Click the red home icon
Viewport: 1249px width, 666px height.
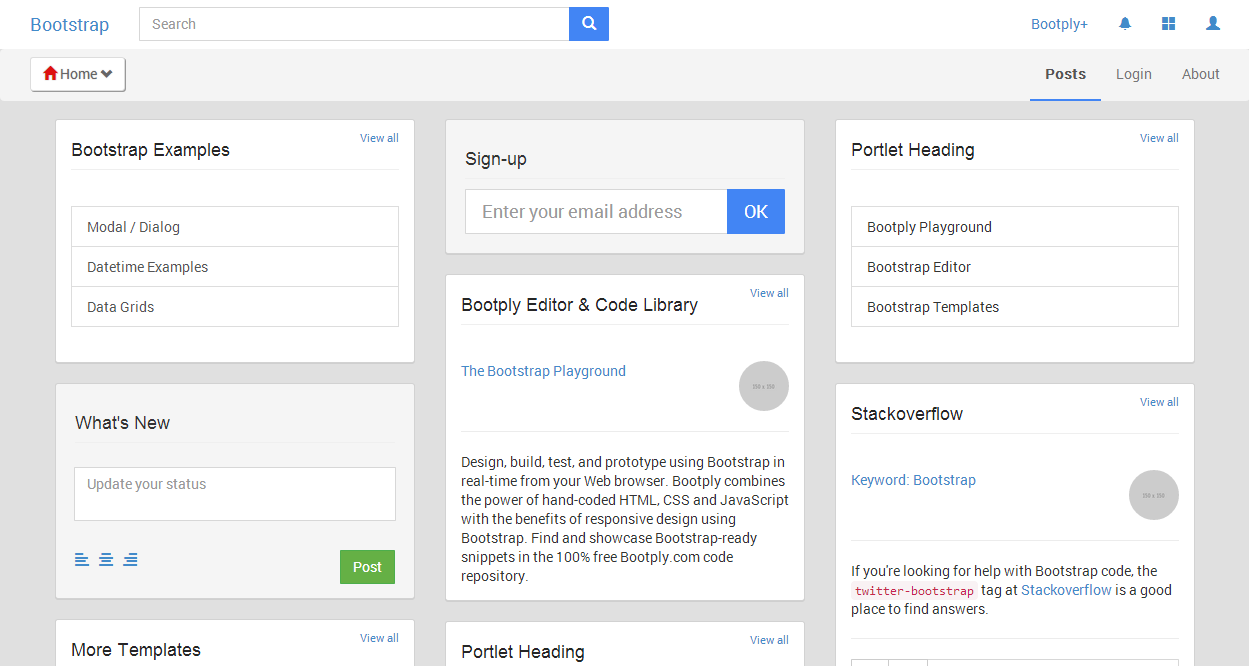tap(50, 74)
